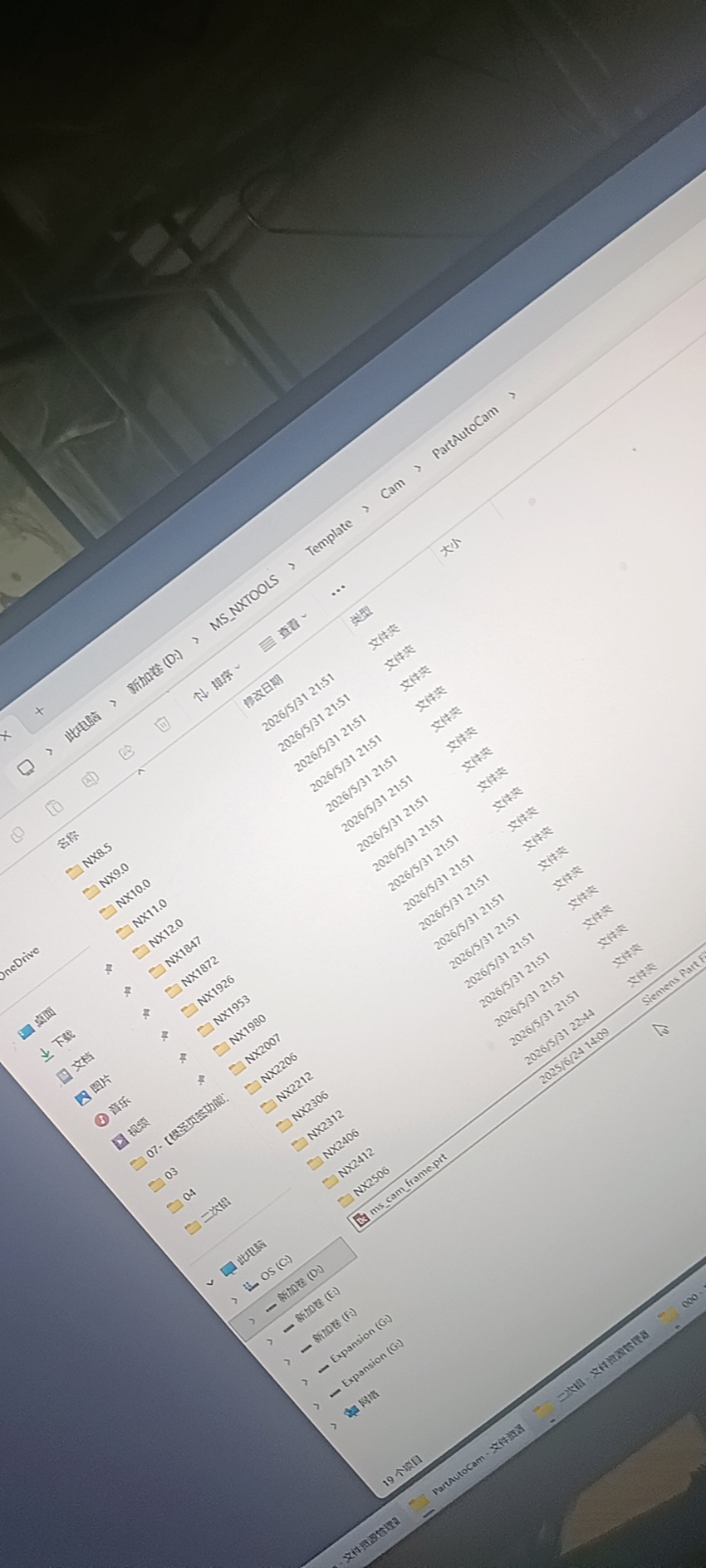The width and height of the screenshot is (706, 1568).
Task: Click the Rename icon in the toolbar
Action: coord(91,779)
